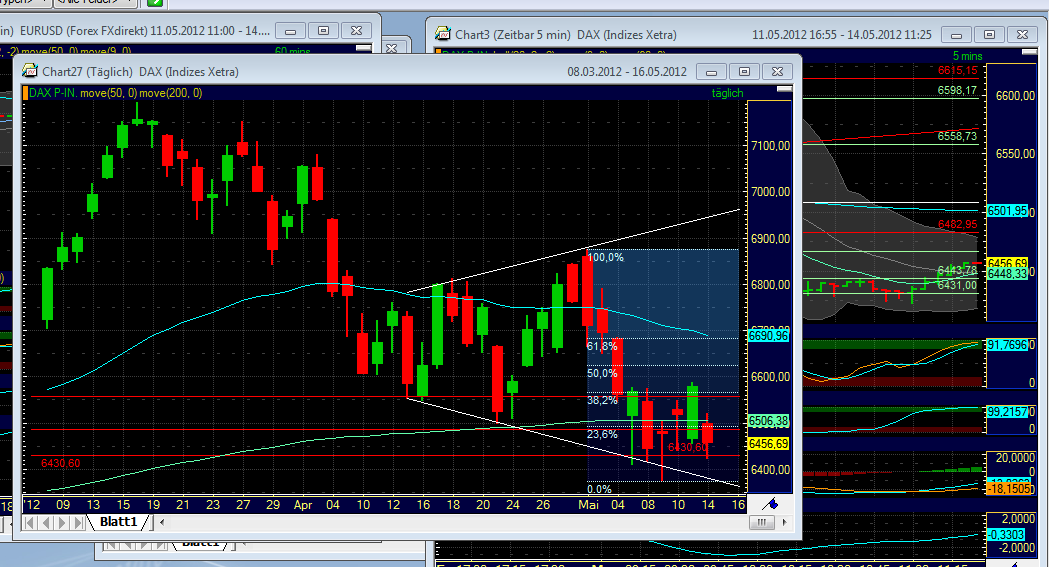Viewport: 1049px width, 567px height.
Task: Click the 6506,38 price tag on Chart27 axis
Action: (x=769, y=421)
